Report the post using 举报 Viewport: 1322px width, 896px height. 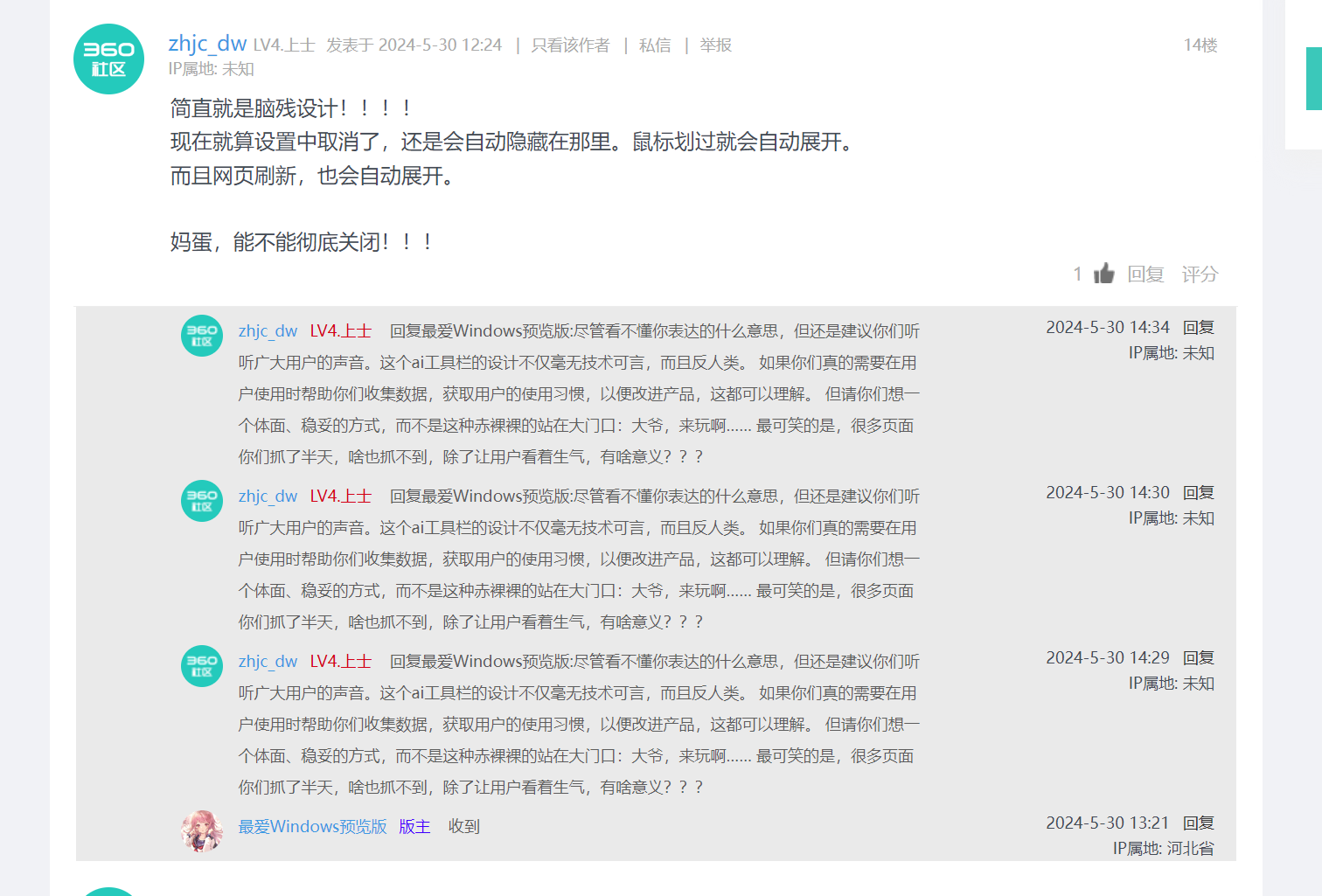coord(715,45)
